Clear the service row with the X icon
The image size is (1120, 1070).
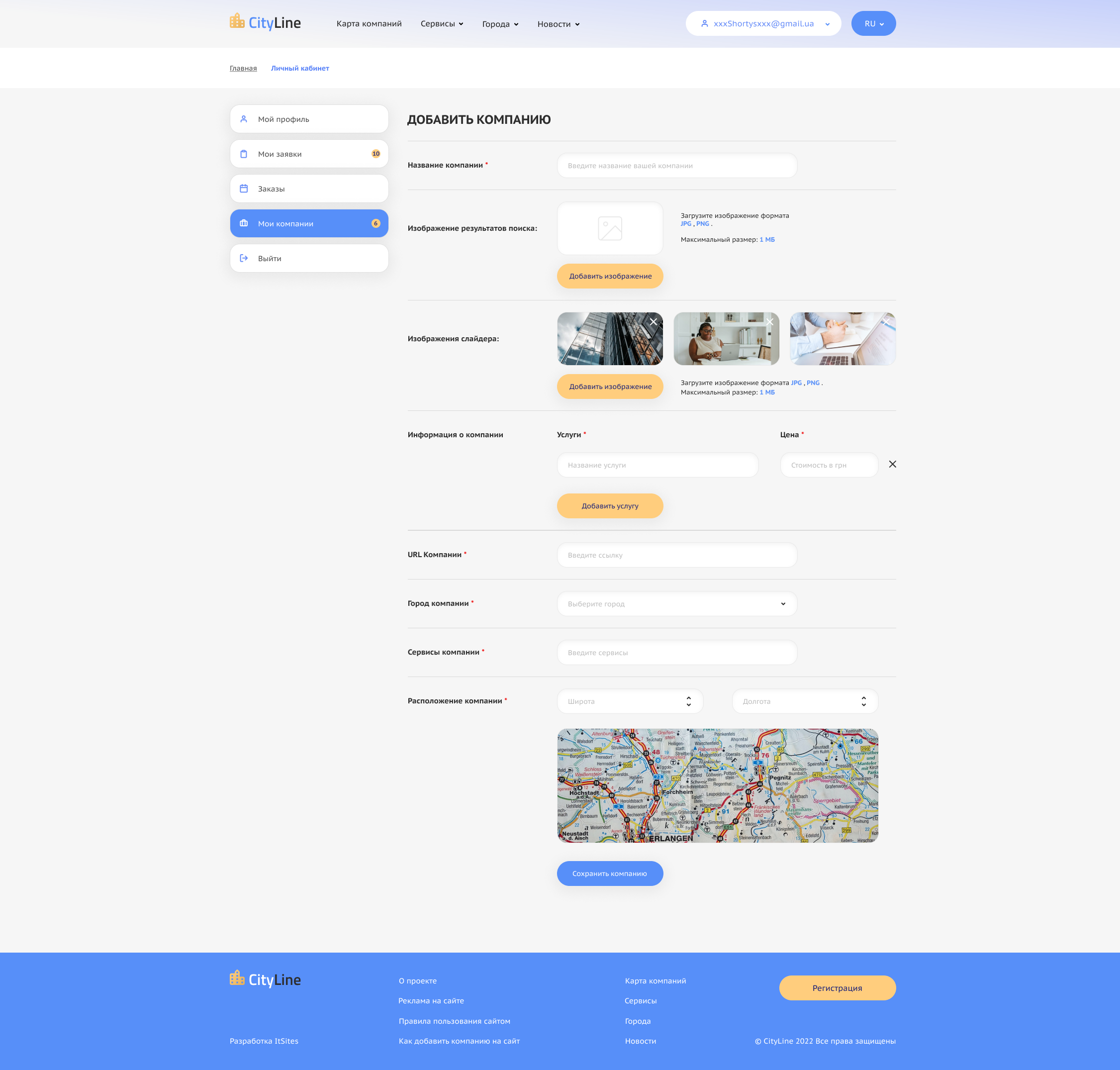click(892, 464)
